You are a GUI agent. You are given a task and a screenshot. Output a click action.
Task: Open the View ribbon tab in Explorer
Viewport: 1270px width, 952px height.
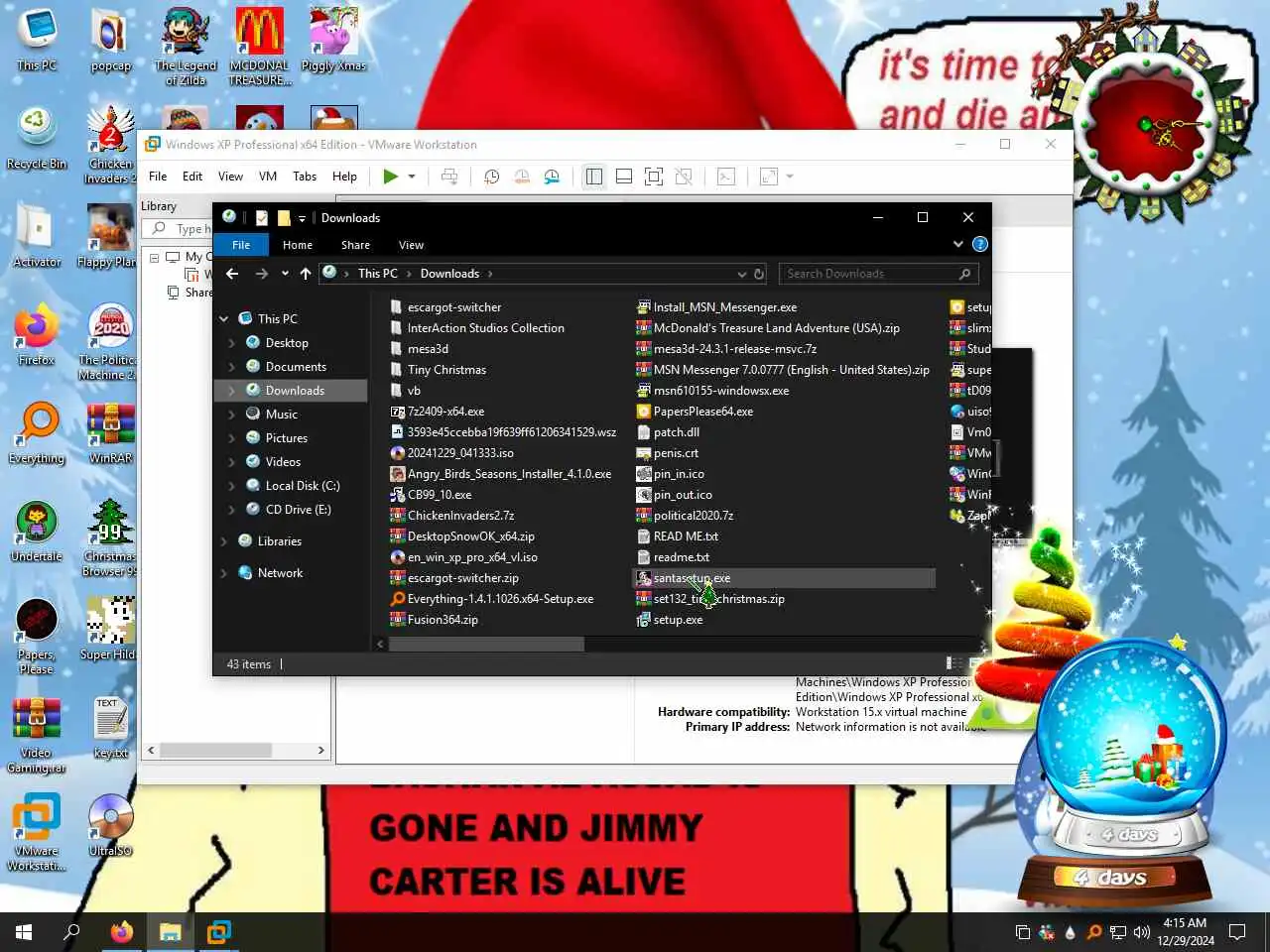[411, 245]
